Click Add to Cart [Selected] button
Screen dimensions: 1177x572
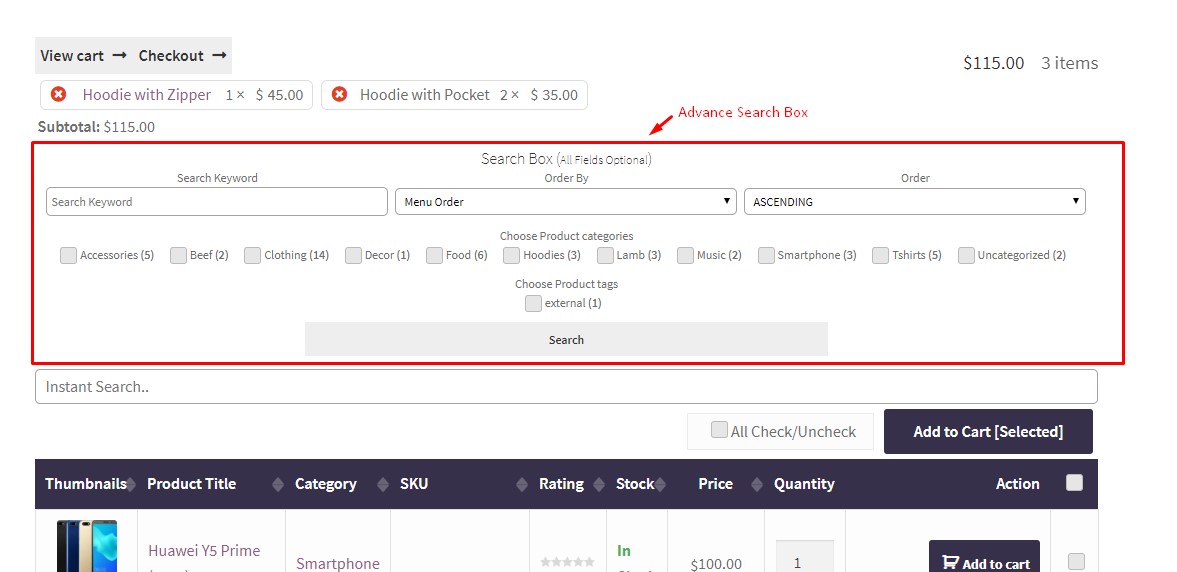988,432
